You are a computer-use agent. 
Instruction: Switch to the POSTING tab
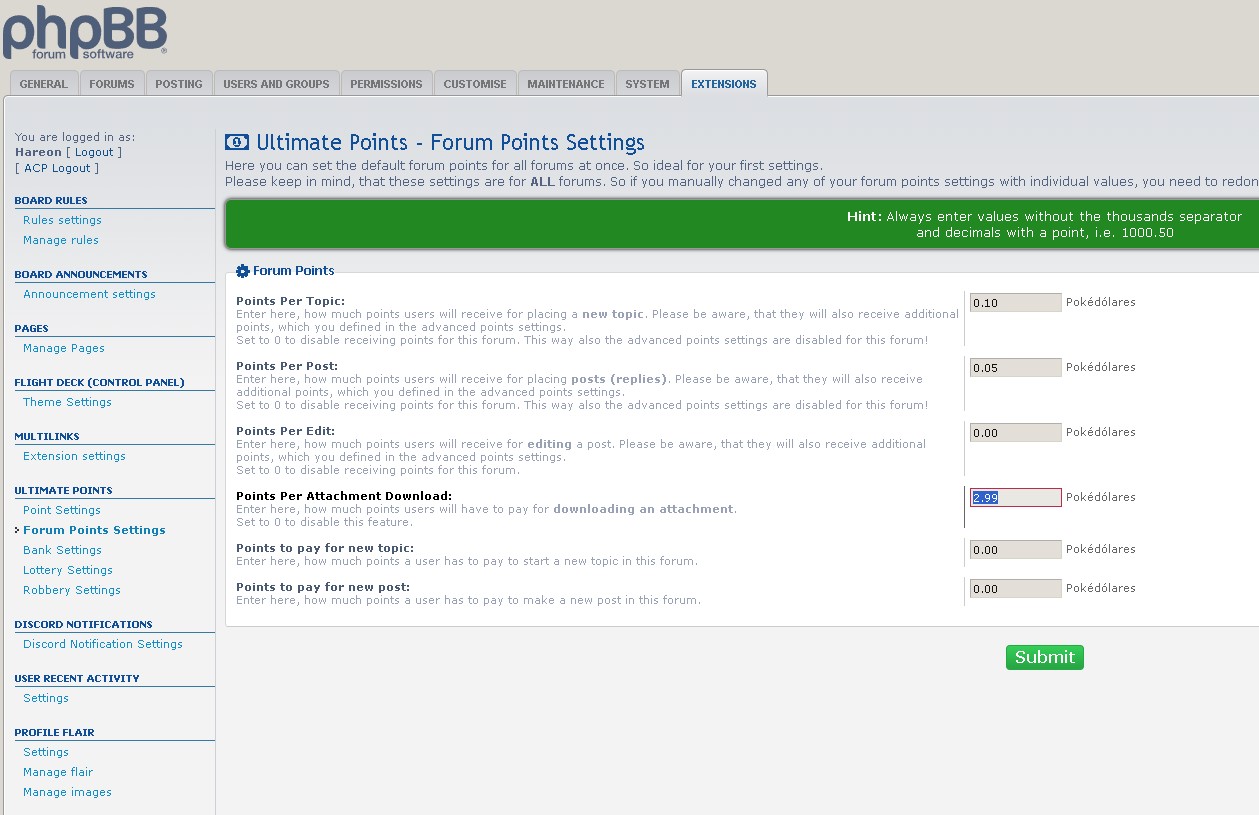pos(179,84)
